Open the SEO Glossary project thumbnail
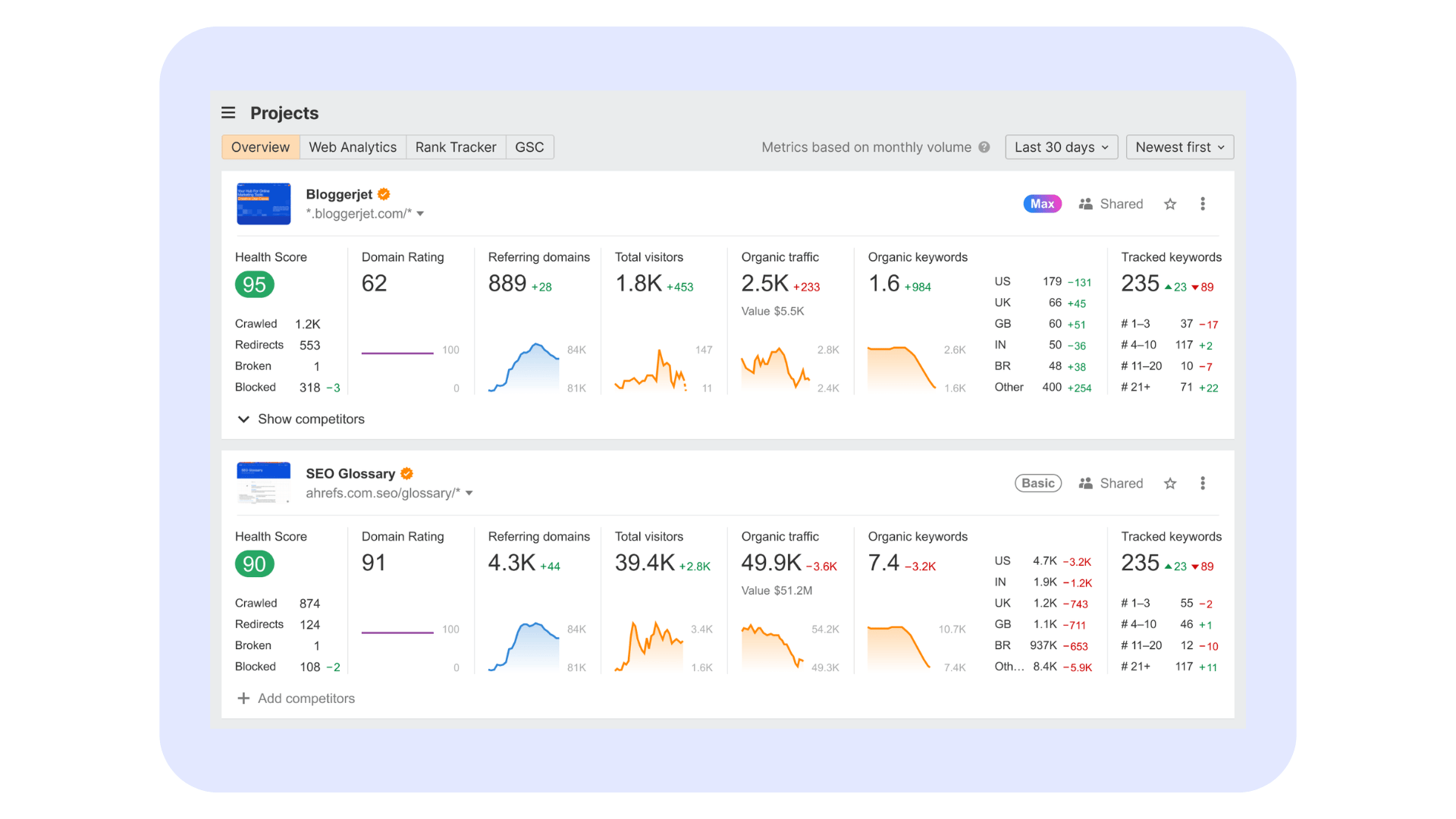Screen dimensions: 1456x819 [263, 483]
